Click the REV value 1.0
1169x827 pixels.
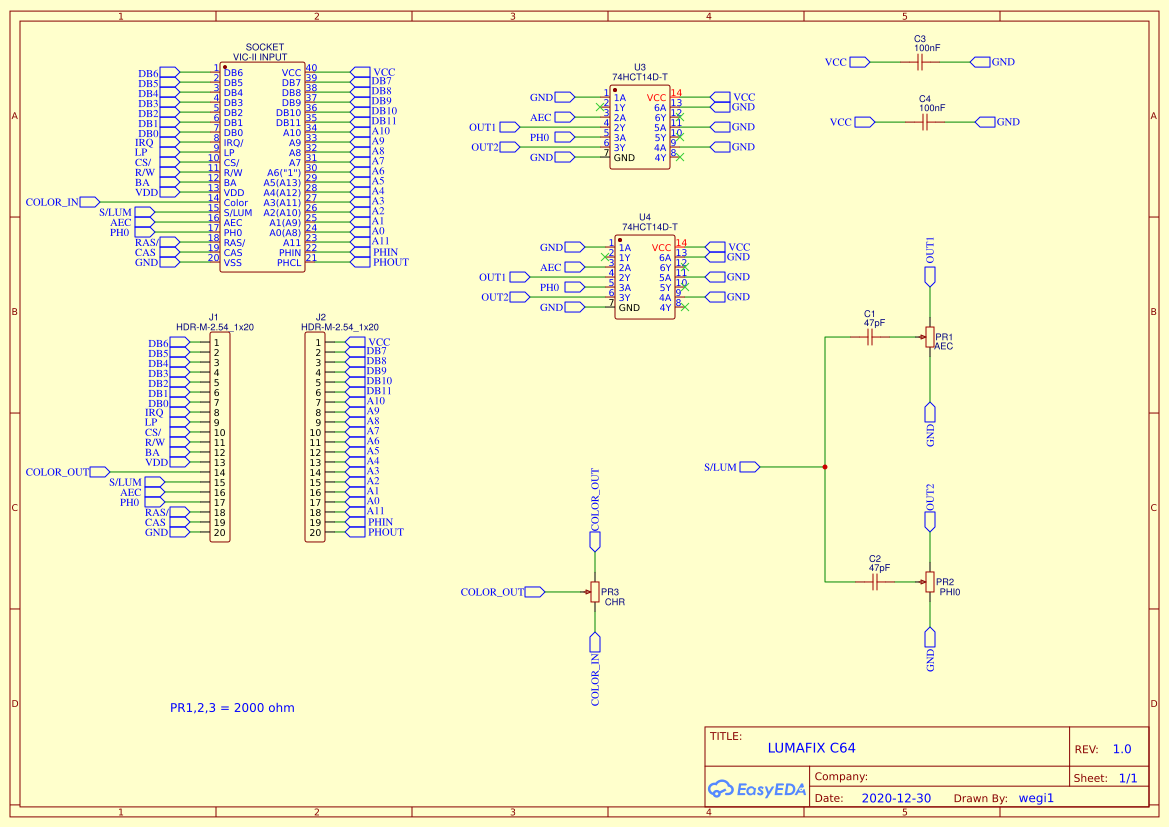tap(1122, 749)
